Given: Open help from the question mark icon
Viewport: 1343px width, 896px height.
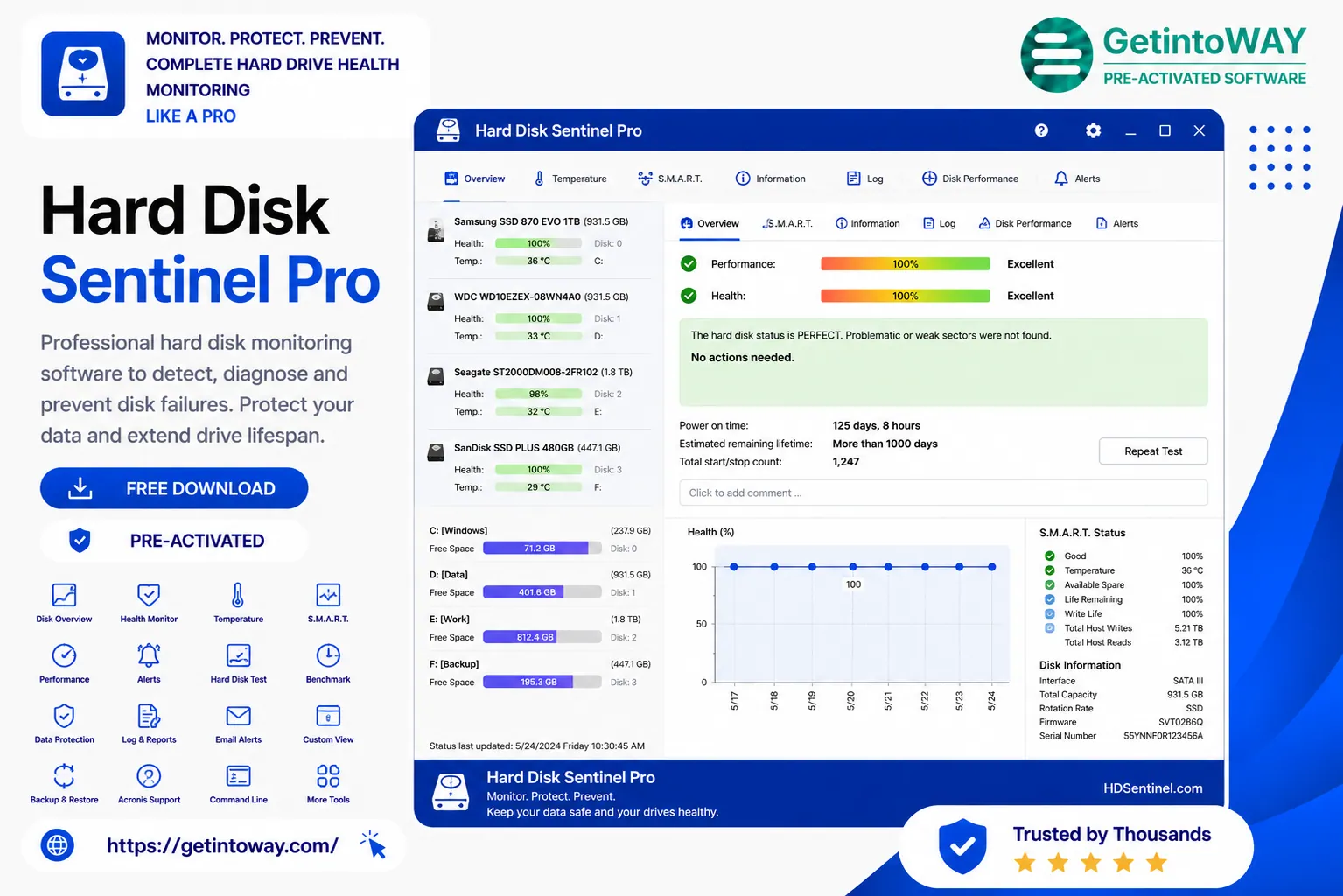Looking at the screenshot, I should click(x=1041, y=130).
